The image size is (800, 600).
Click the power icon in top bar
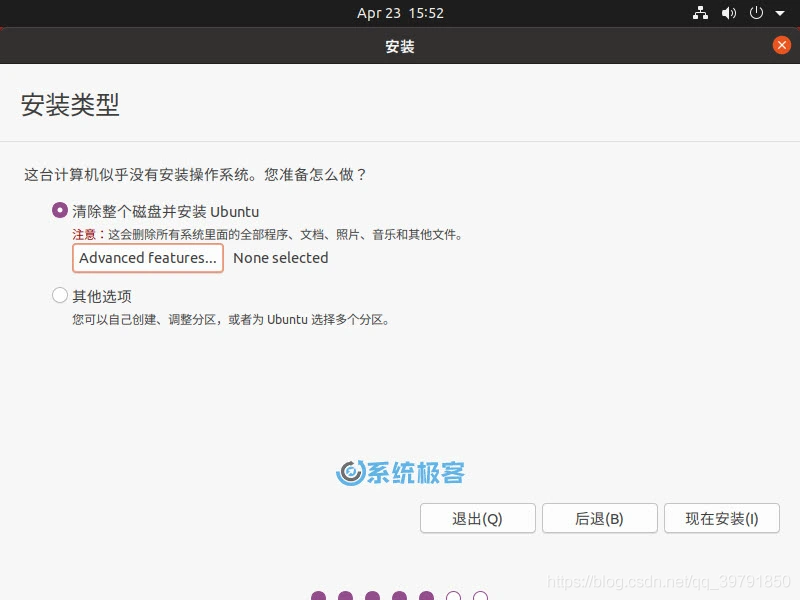tap(756, 13)
